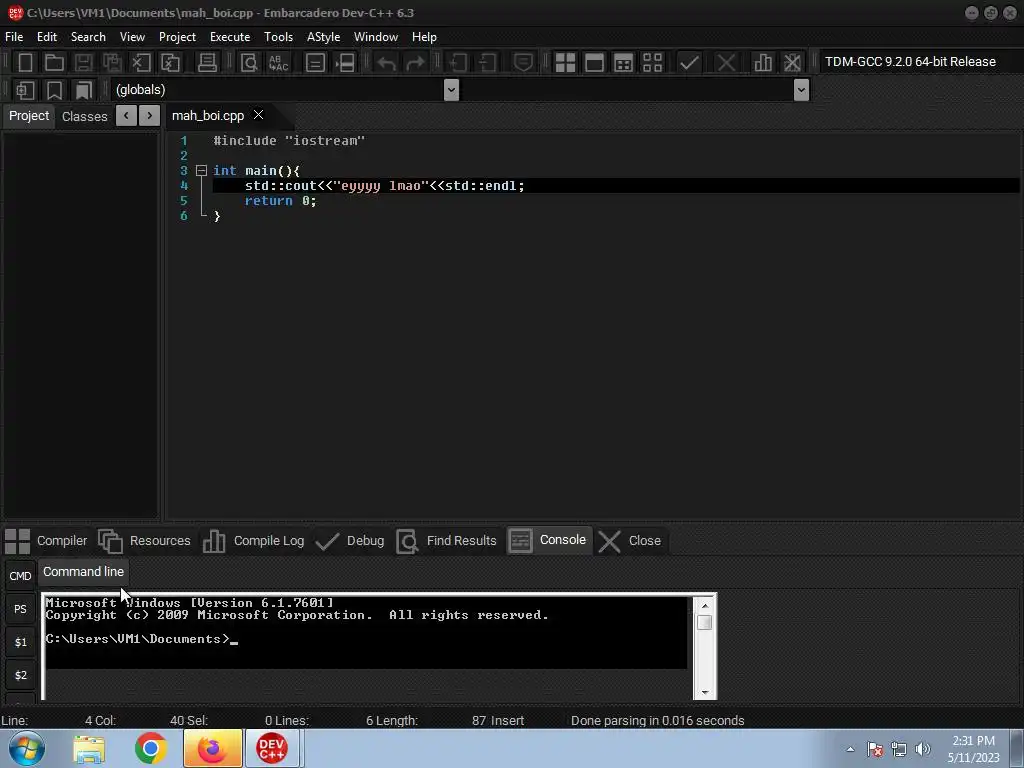Collapse the main() code fold marker
Screen dimensions: 1024x768
[202, 170]
